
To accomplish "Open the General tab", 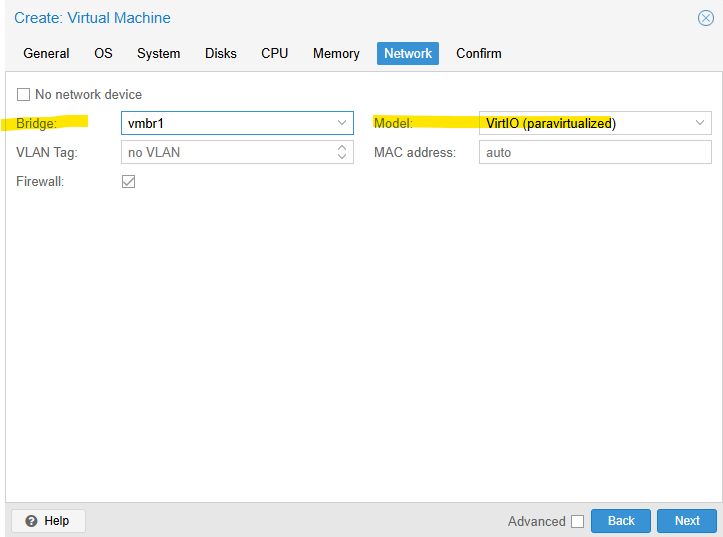I will [46, 54].
